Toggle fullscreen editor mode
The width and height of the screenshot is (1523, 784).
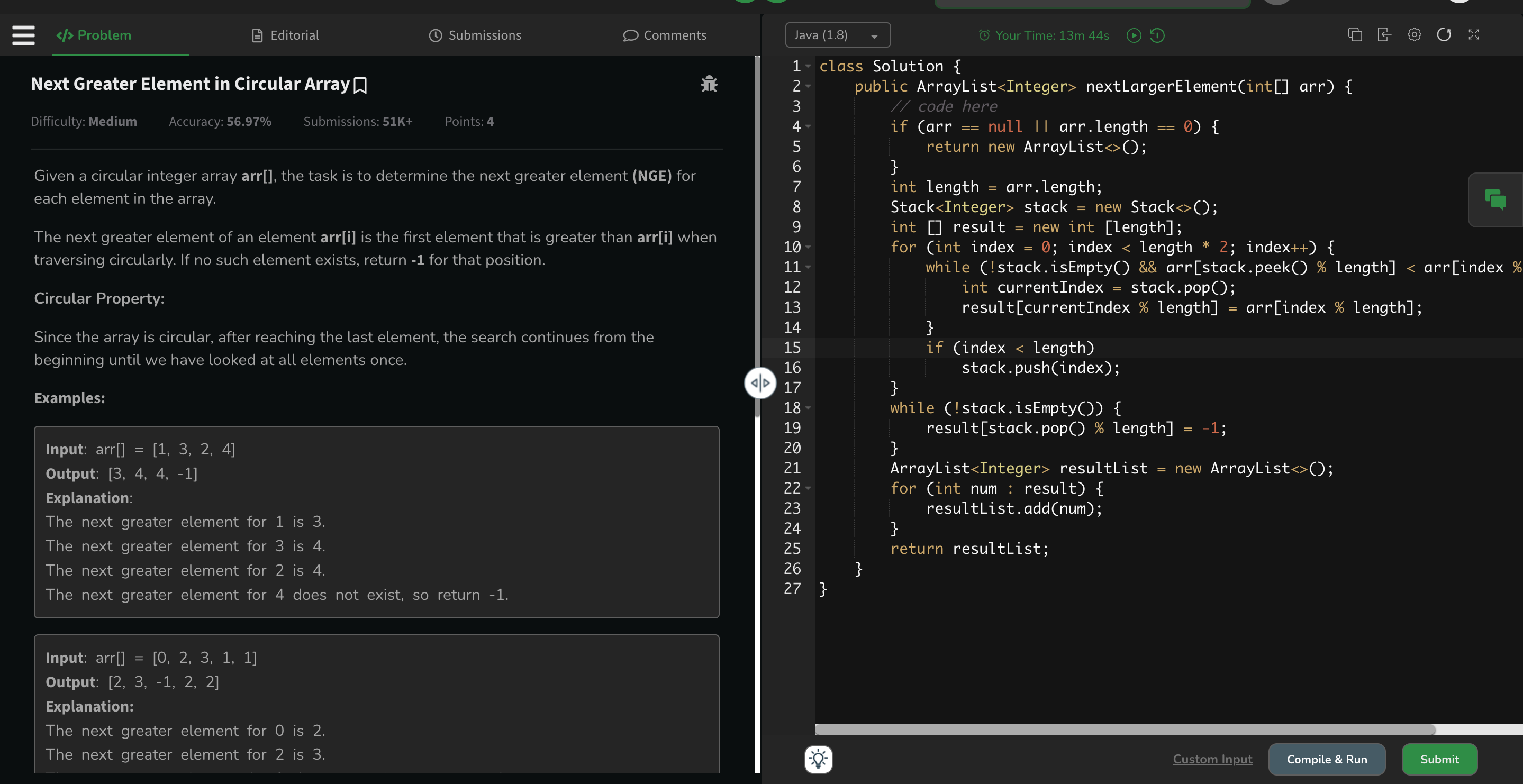[1473, 35]
